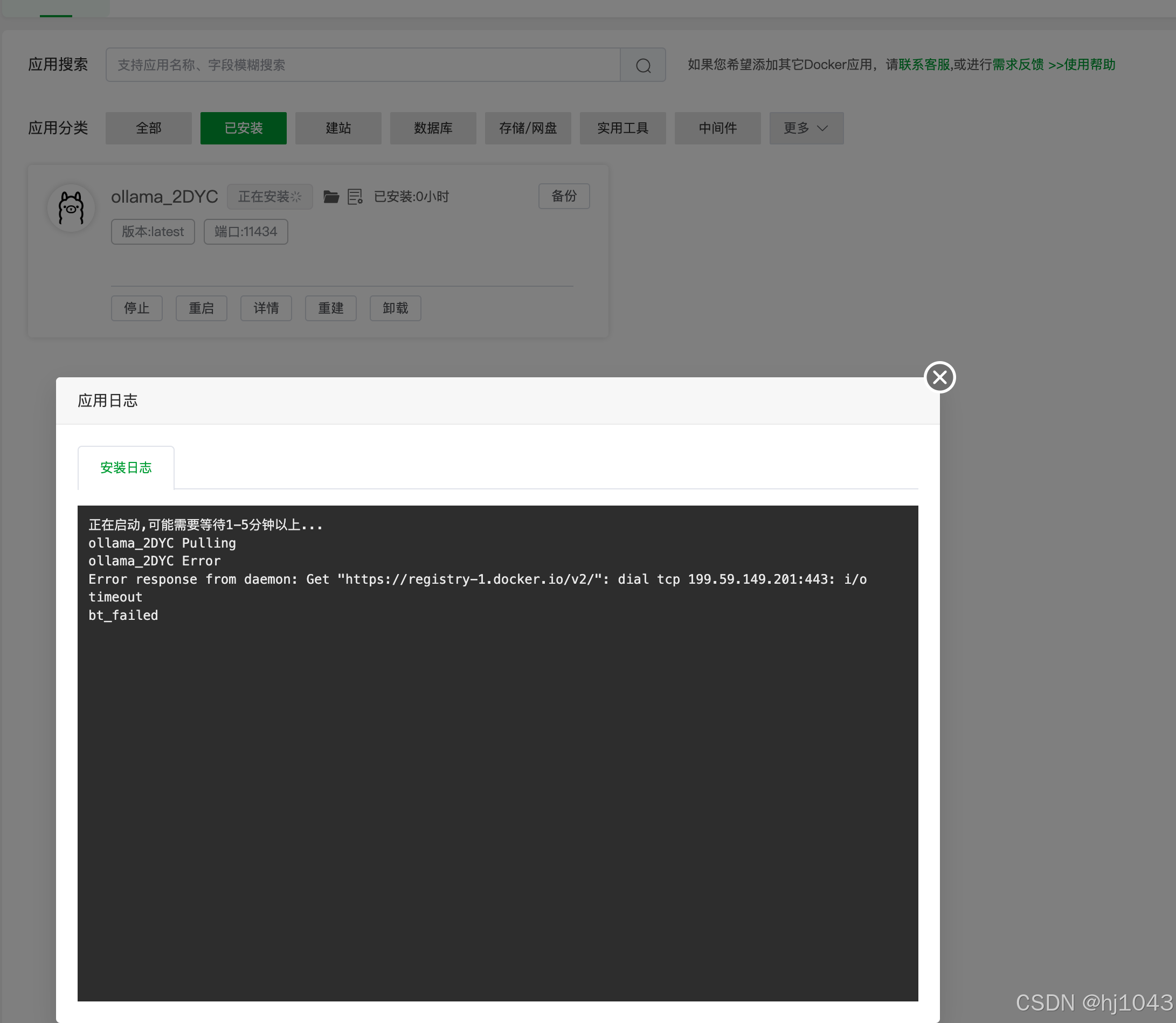Select the 已安装 category tab

243,128
